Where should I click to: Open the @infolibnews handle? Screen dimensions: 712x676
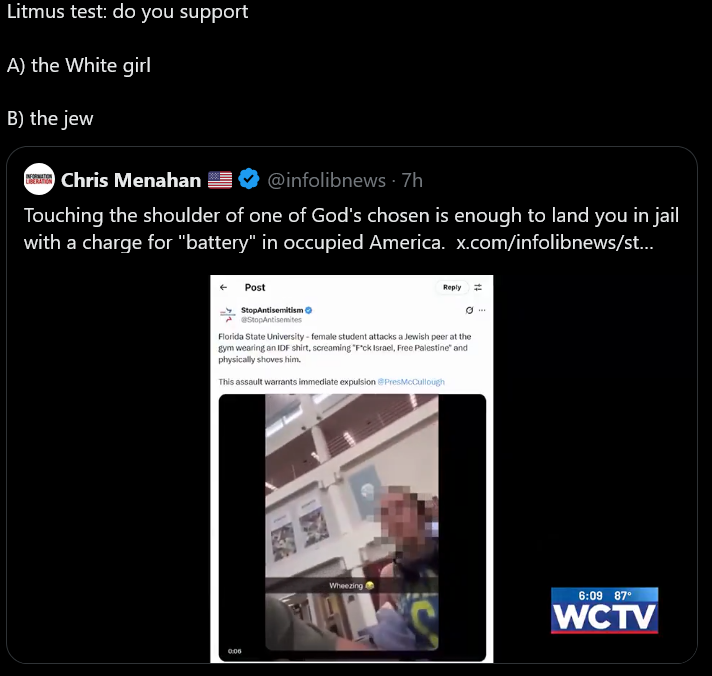coord(326,180)
